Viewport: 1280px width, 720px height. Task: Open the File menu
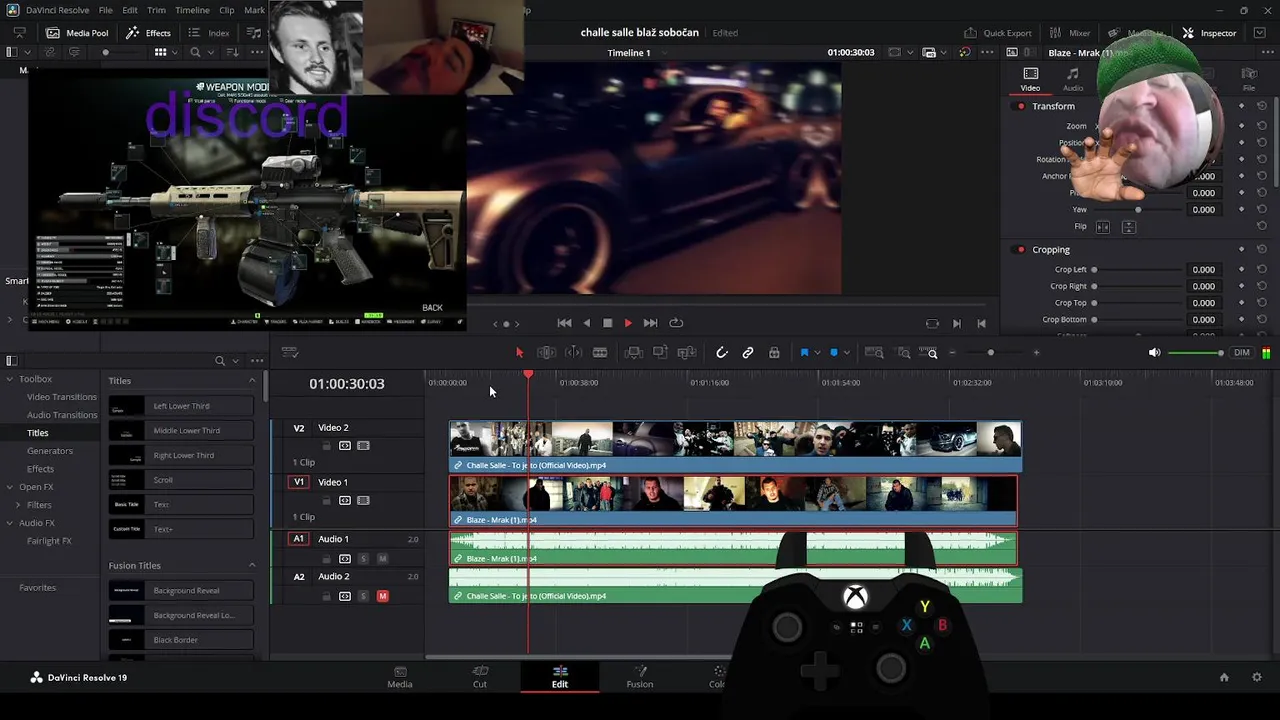click(x=105, y=10)
